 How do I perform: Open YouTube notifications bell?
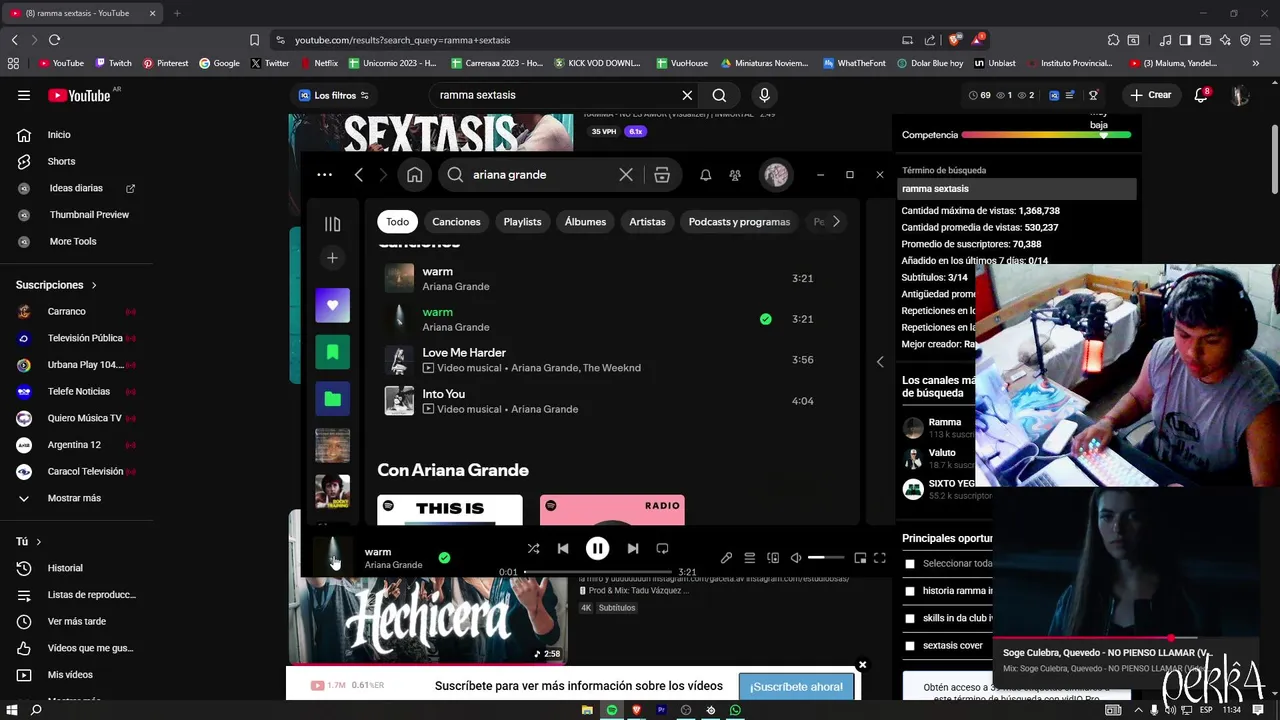click(1201, 95)
